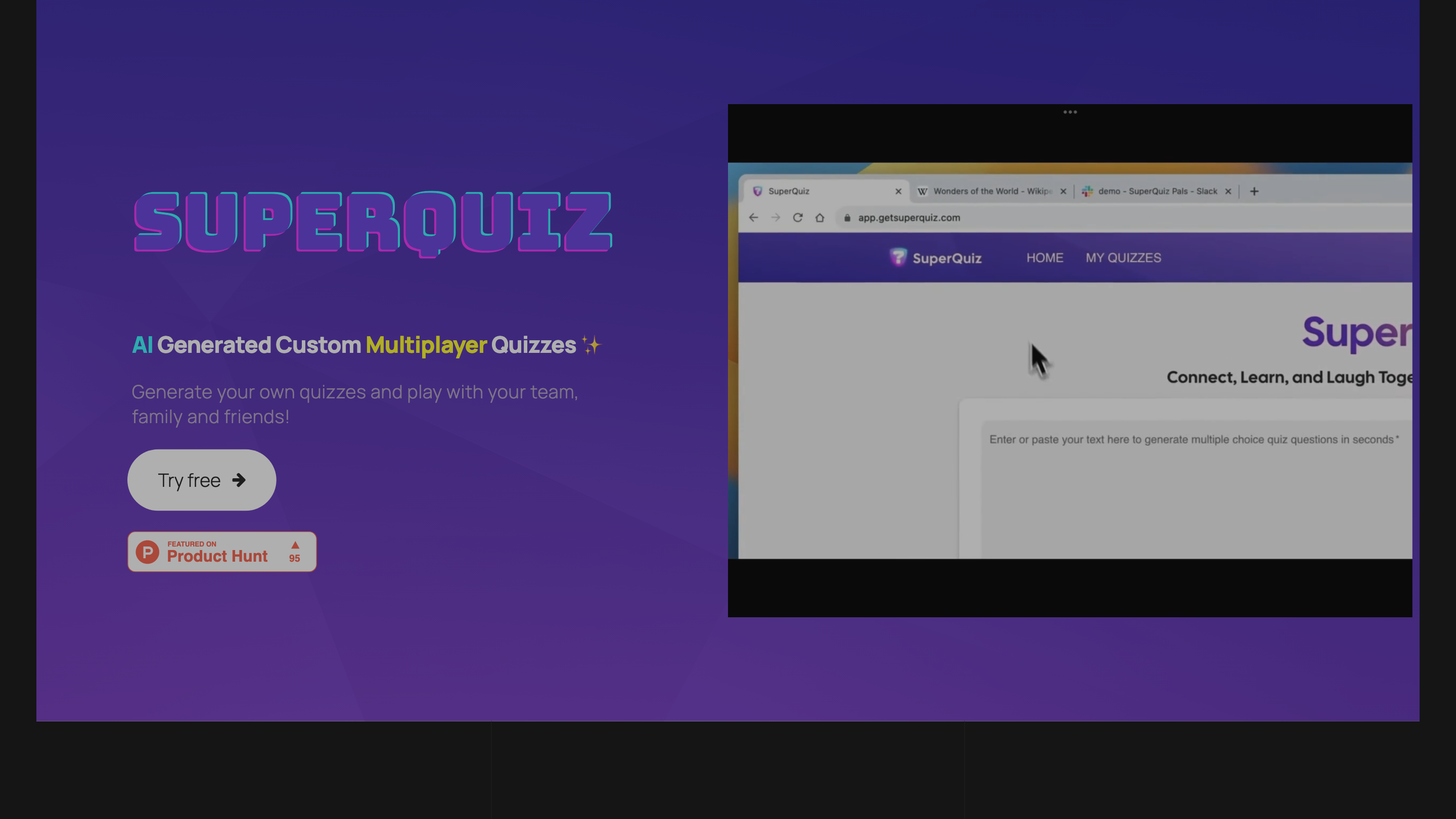Open a new browser tab with the plus
Screen dimensions: 1456x819
[1254, 191]
